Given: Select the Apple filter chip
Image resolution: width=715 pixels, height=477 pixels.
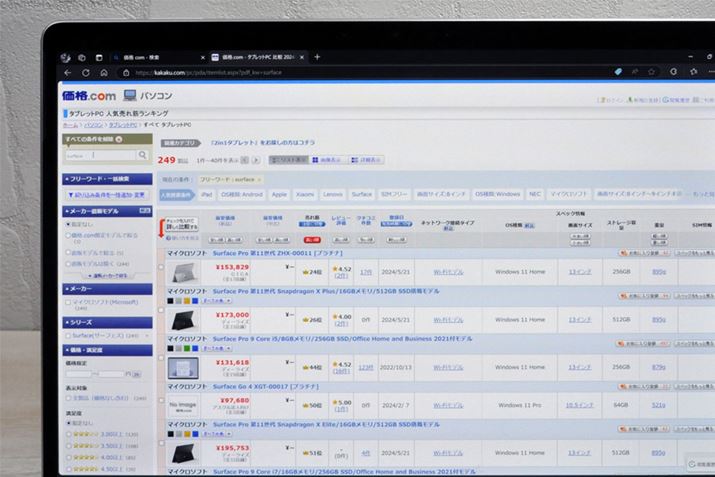Looking at the screenshot, I should (279, 194).
